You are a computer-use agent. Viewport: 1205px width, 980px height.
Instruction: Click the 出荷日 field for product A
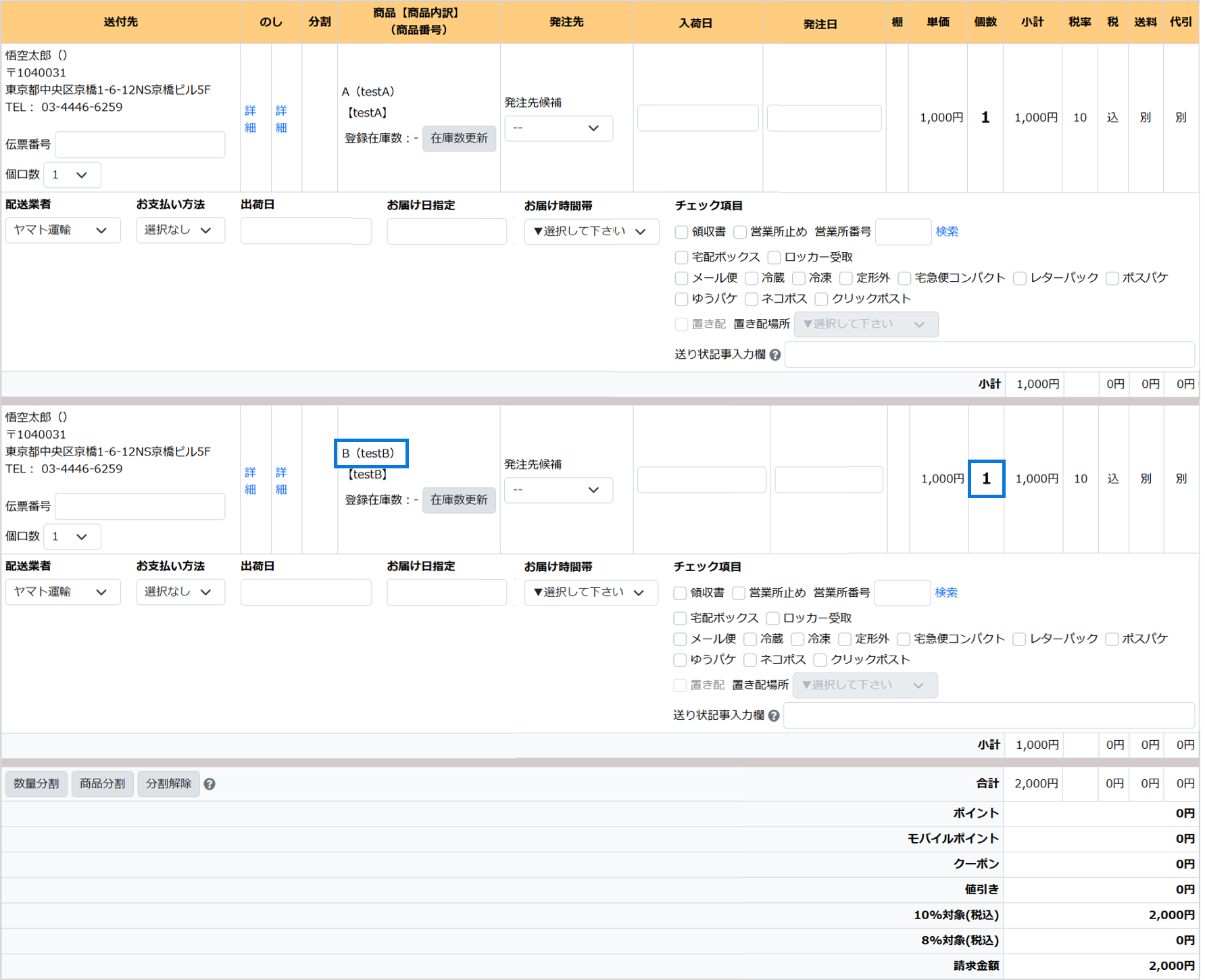pos(305,231)
